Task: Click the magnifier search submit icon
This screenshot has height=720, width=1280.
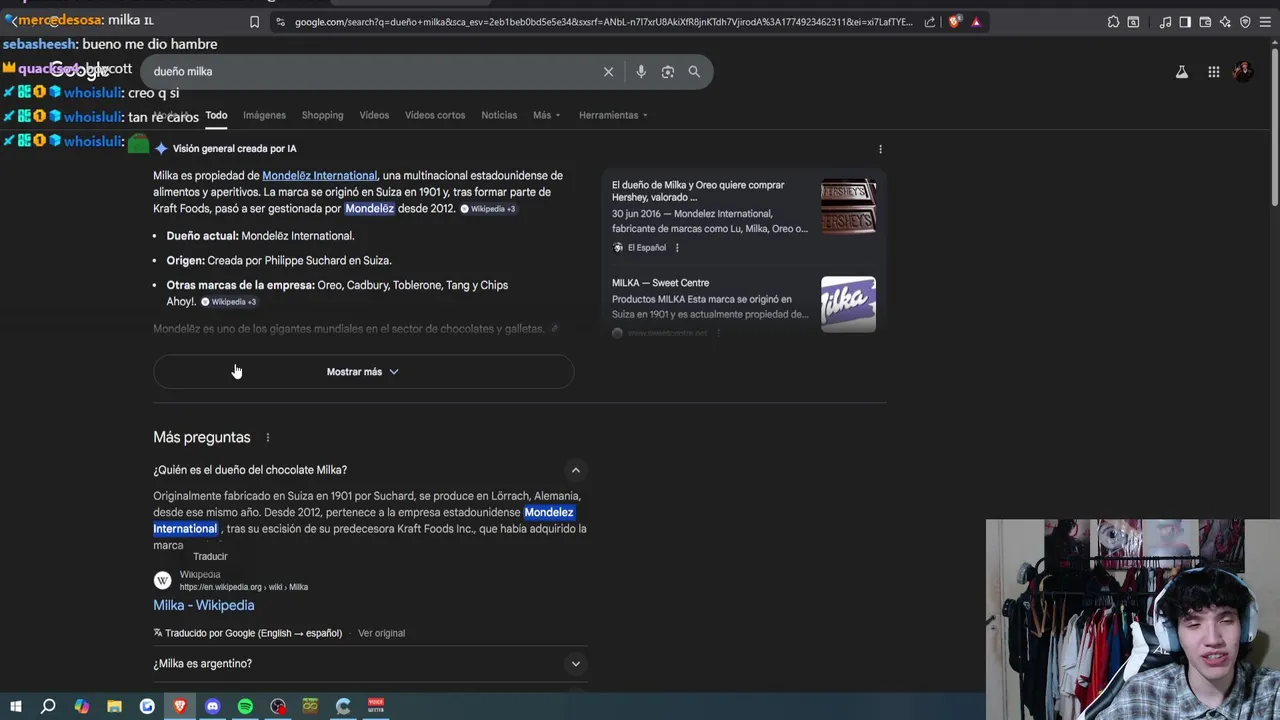Action: [694, 72]
